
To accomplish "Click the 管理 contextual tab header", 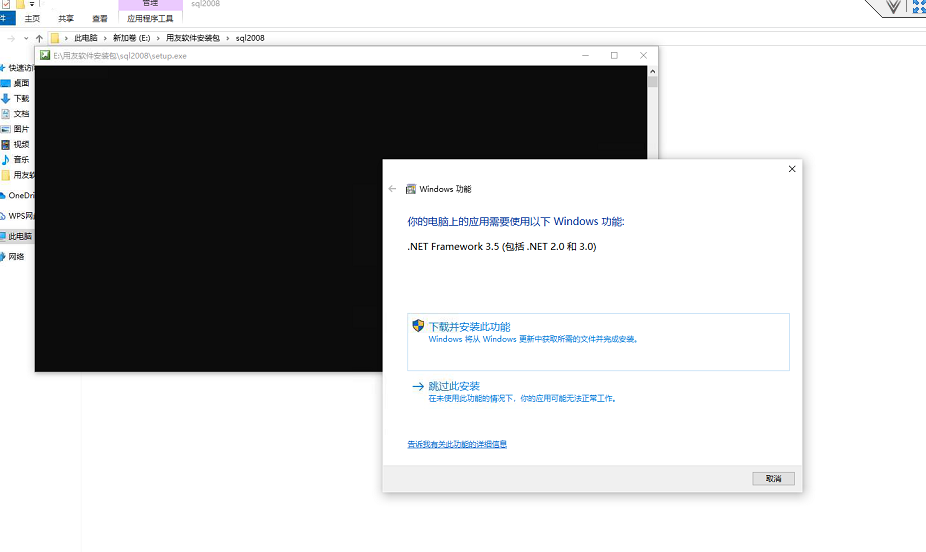I will pos(150,4).
